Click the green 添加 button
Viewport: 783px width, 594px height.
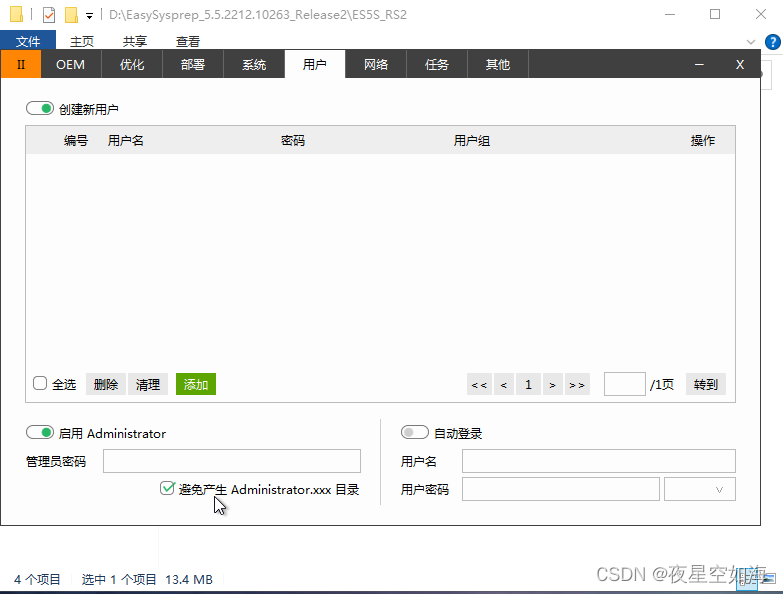tap(196, 384)
